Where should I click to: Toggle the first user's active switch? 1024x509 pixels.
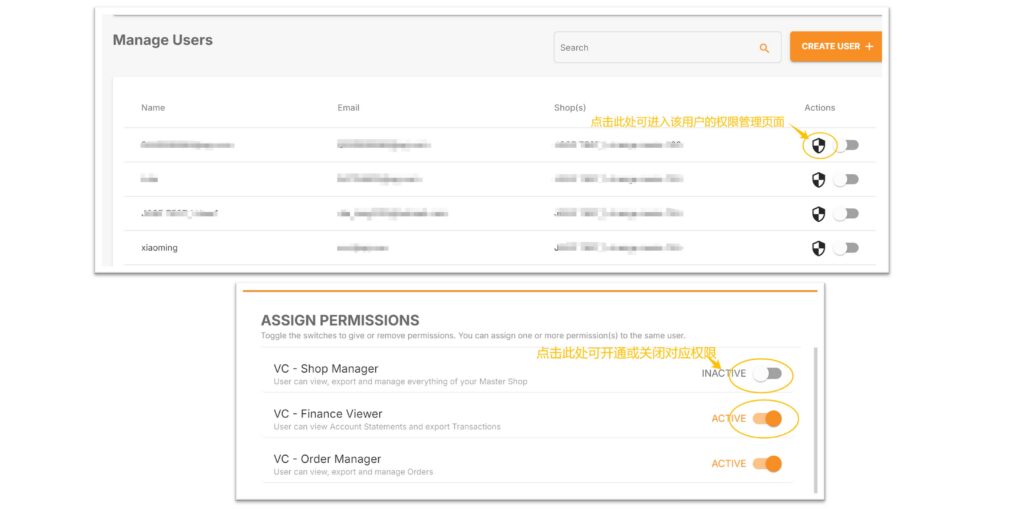click(846, 145)
